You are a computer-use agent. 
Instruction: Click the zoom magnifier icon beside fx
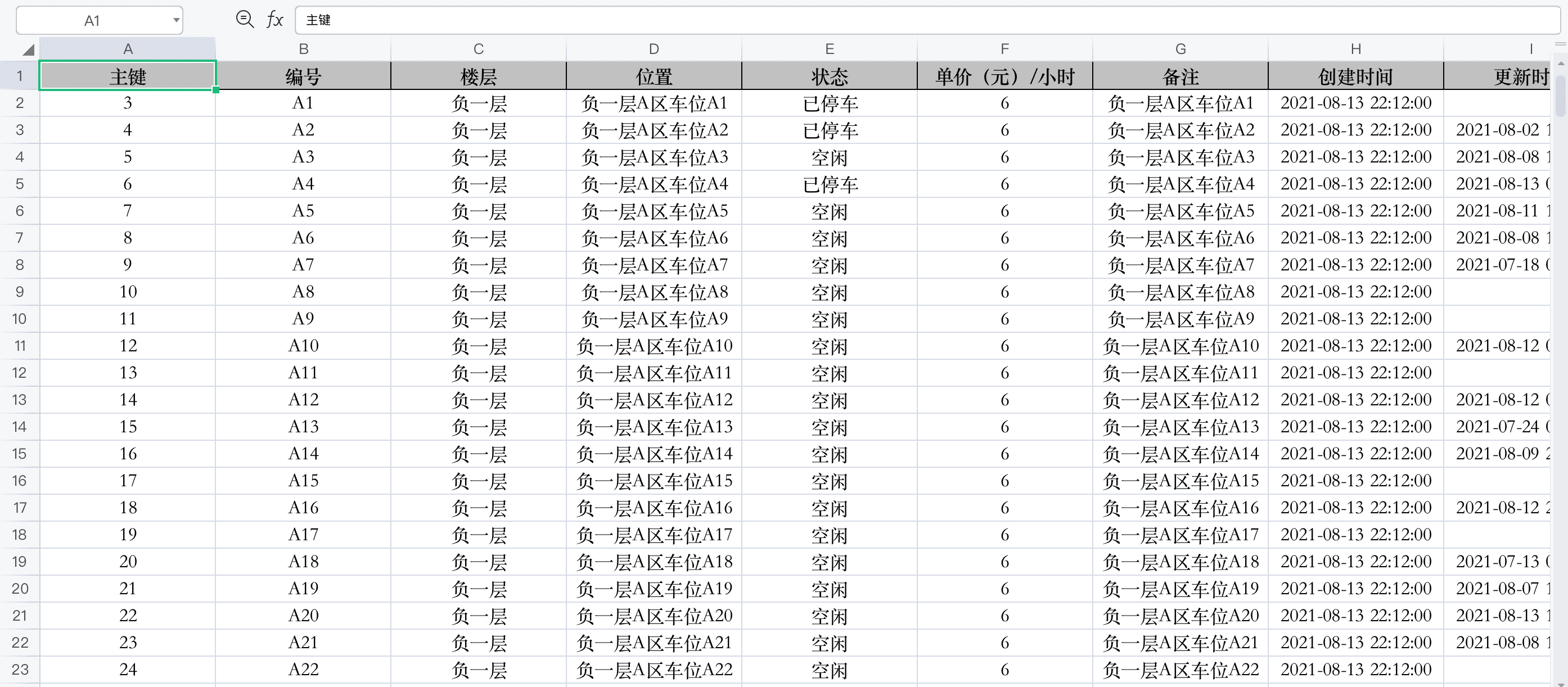244,20
